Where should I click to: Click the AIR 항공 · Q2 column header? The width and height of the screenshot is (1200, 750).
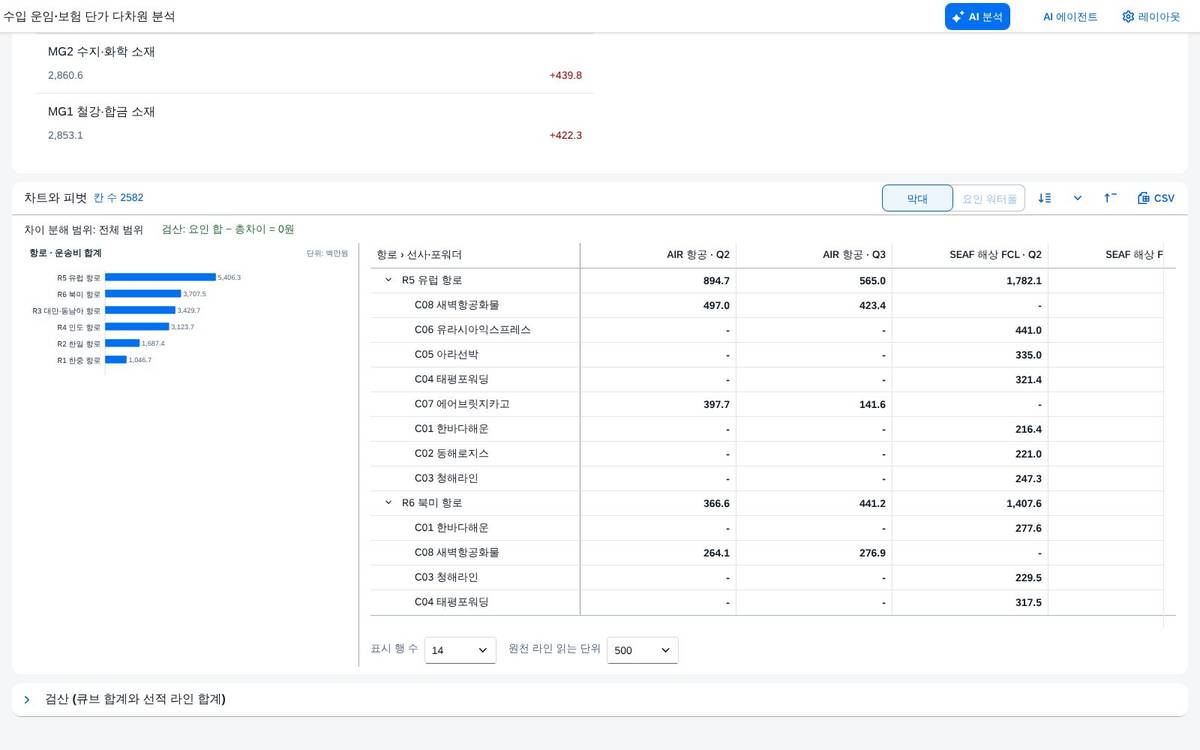tap(658, 255)
